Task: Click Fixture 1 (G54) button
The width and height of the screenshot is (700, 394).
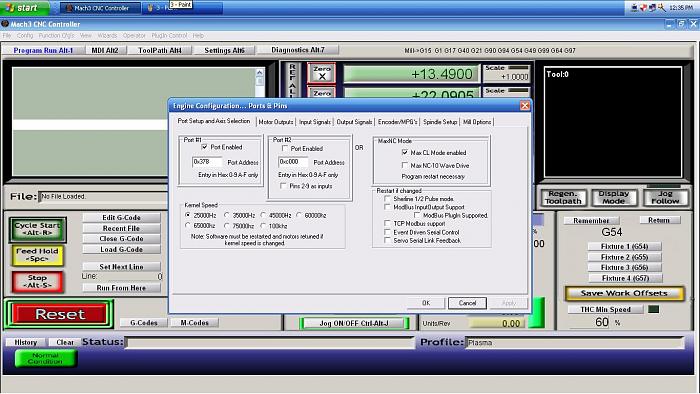Action: 625,246
